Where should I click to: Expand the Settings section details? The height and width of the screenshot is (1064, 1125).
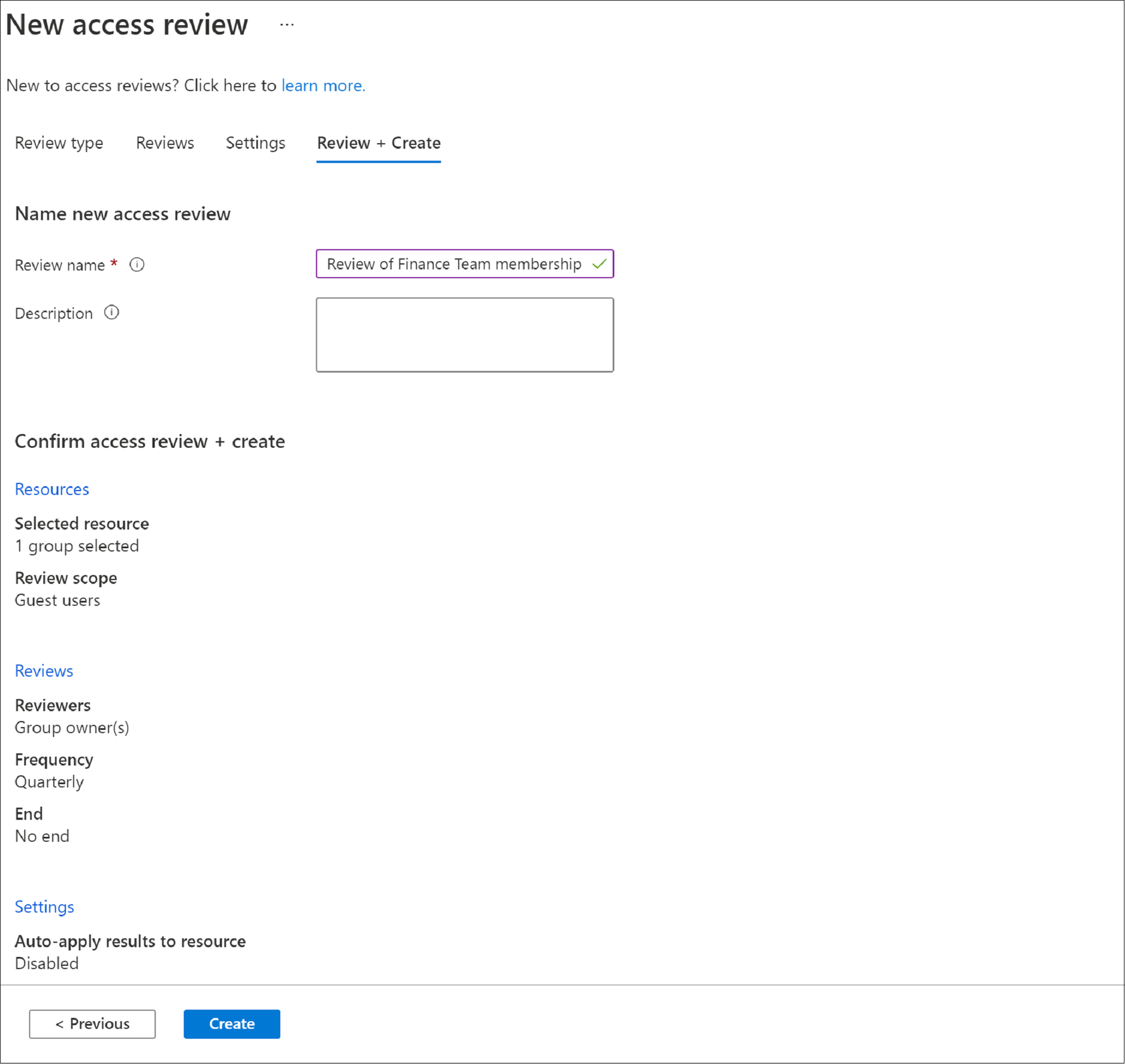click(45, 906)
